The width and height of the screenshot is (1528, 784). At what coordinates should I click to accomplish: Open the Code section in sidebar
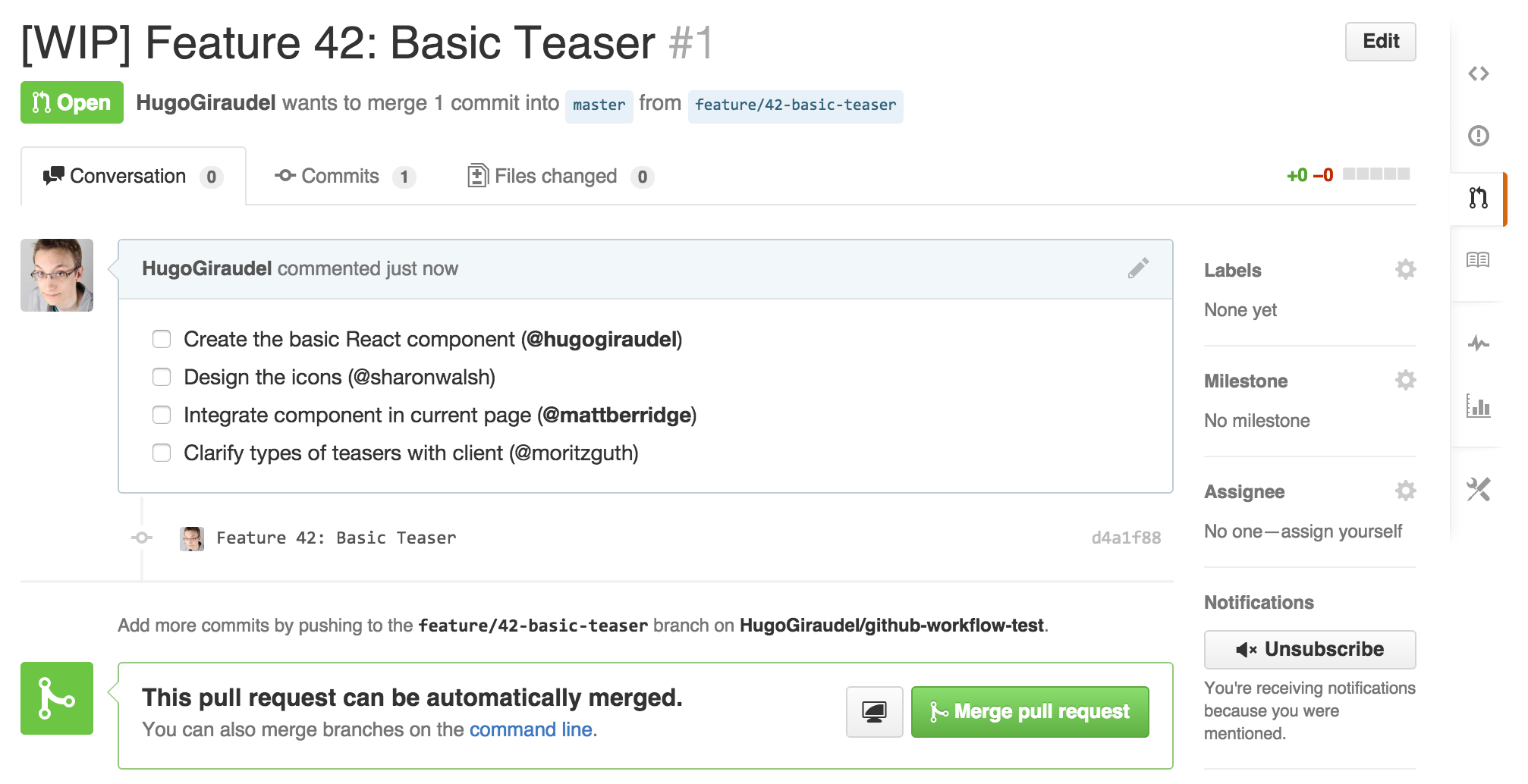click(1478, 74)
